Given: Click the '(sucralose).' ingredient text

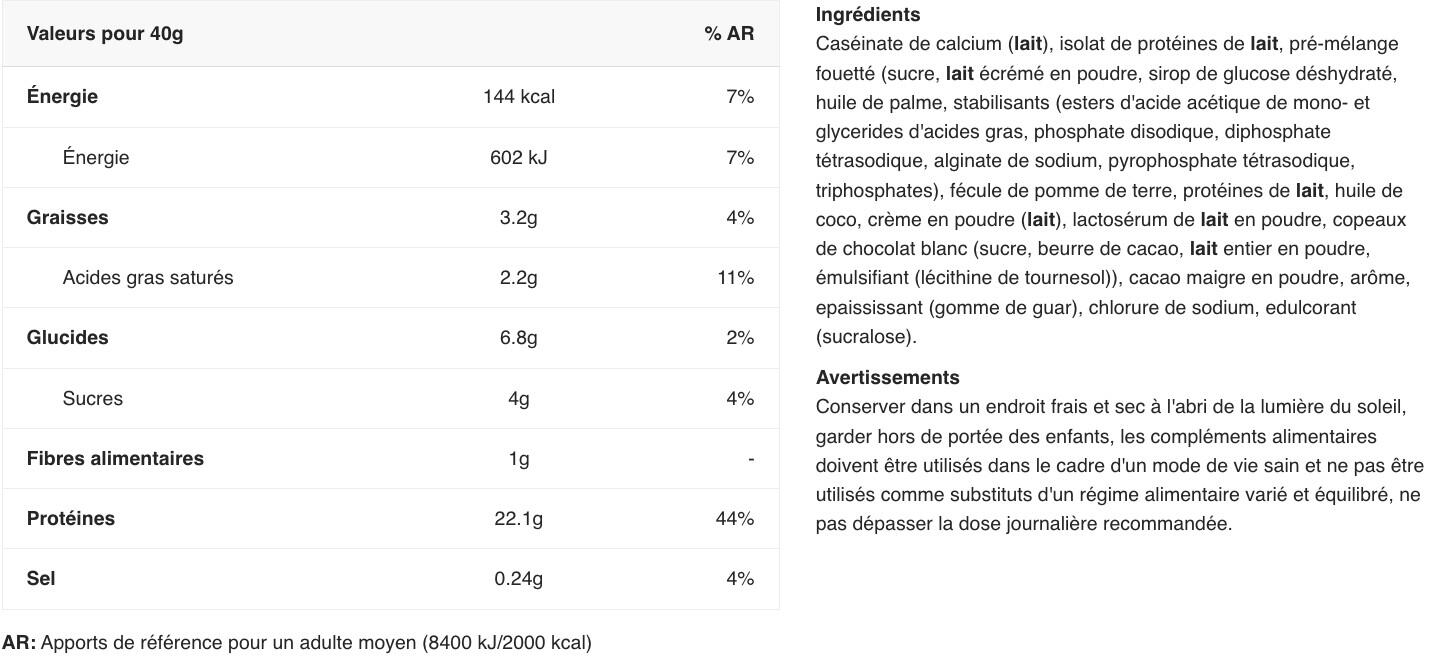Looking at the screenshot, I should click(x=866, y=337).
